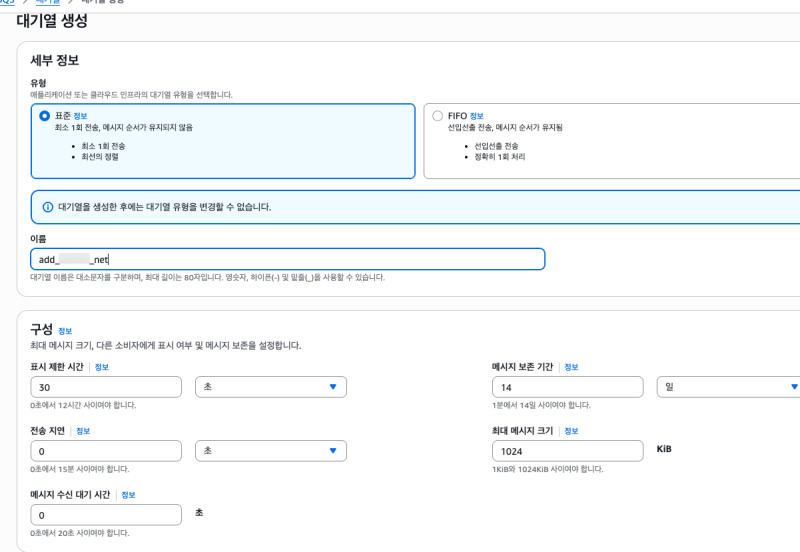Viewport: 800px width, 552px height.
Task: Expand the 전송 지연 unit dropdown
Action: 271,451
